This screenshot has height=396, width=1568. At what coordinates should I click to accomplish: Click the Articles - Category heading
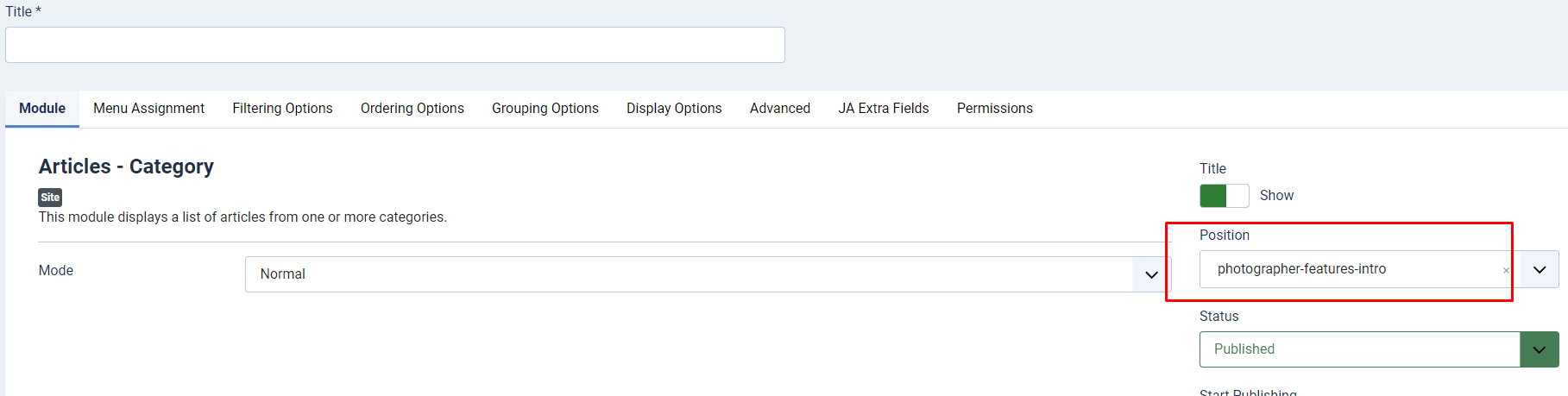pos(126,167)
